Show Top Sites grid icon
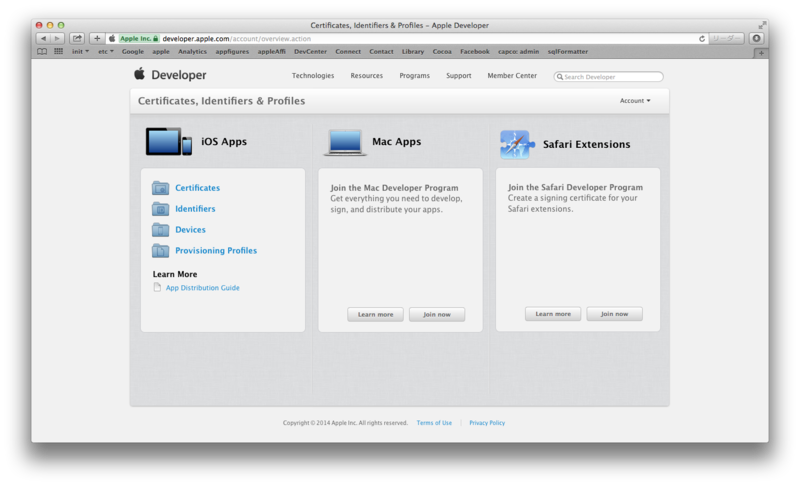Screen dimensions: 800x486 coord(59,52)
